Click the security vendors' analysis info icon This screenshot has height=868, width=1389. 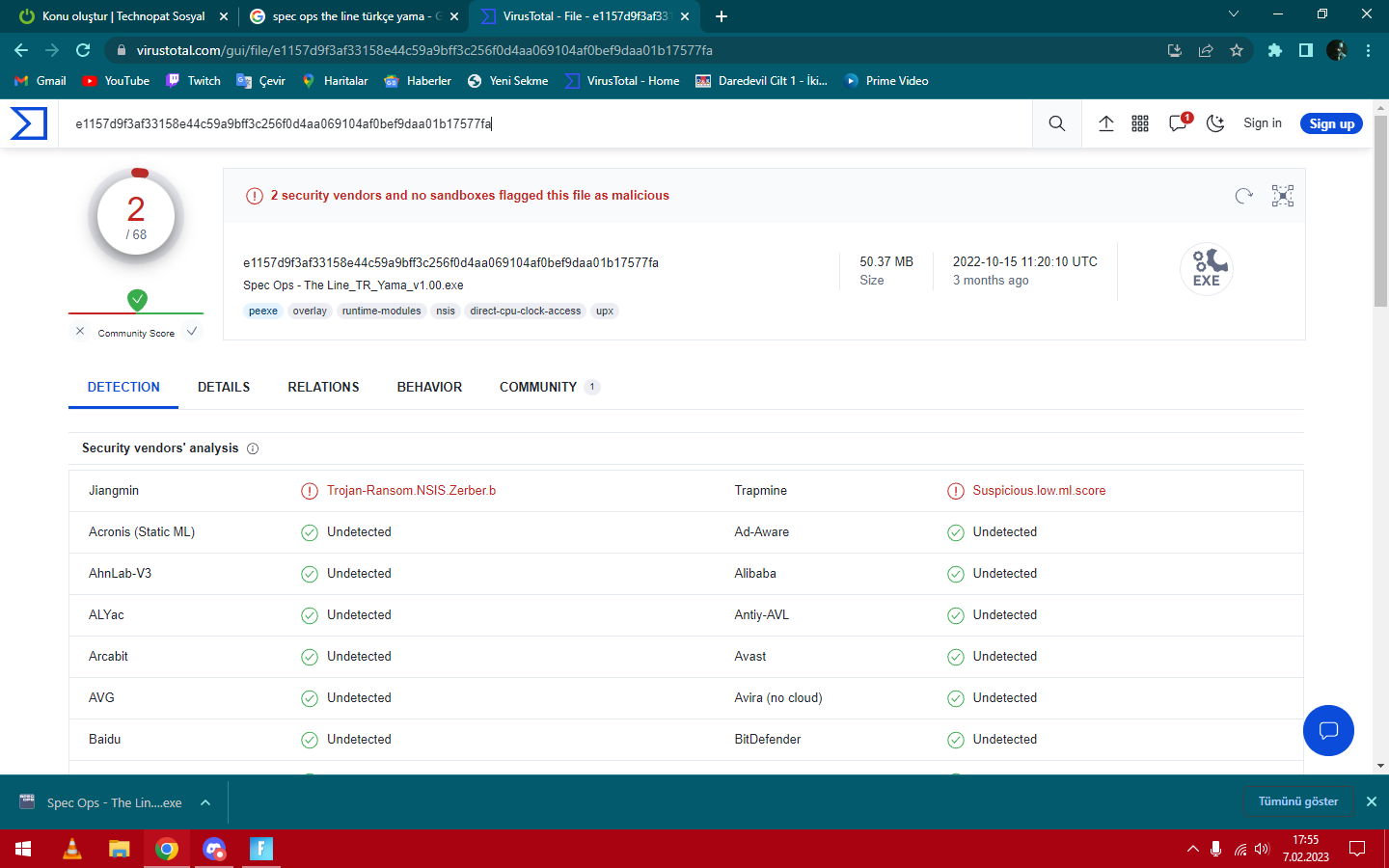253,448
